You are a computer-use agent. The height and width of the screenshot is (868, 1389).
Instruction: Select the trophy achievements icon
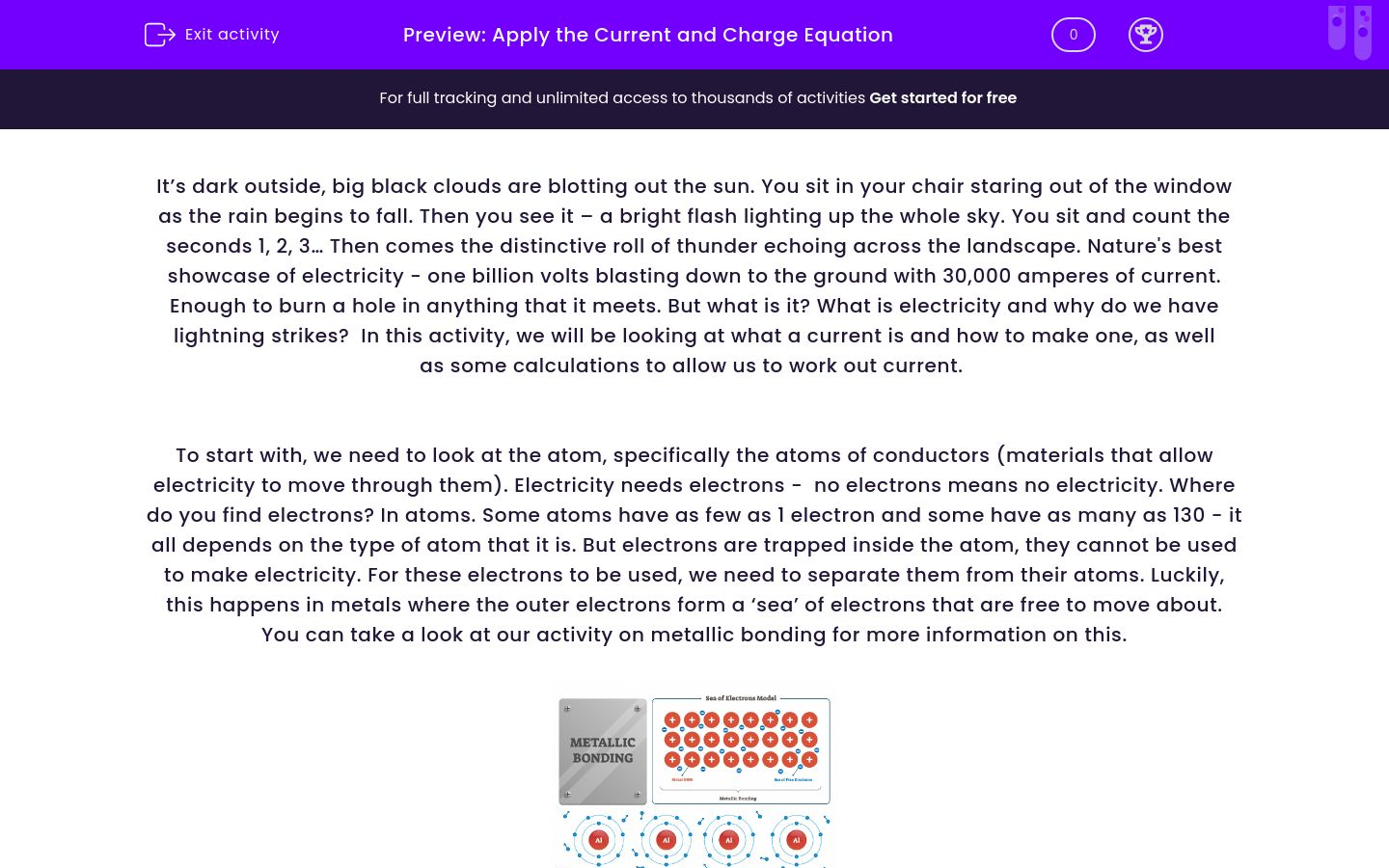coord(1146,34)
